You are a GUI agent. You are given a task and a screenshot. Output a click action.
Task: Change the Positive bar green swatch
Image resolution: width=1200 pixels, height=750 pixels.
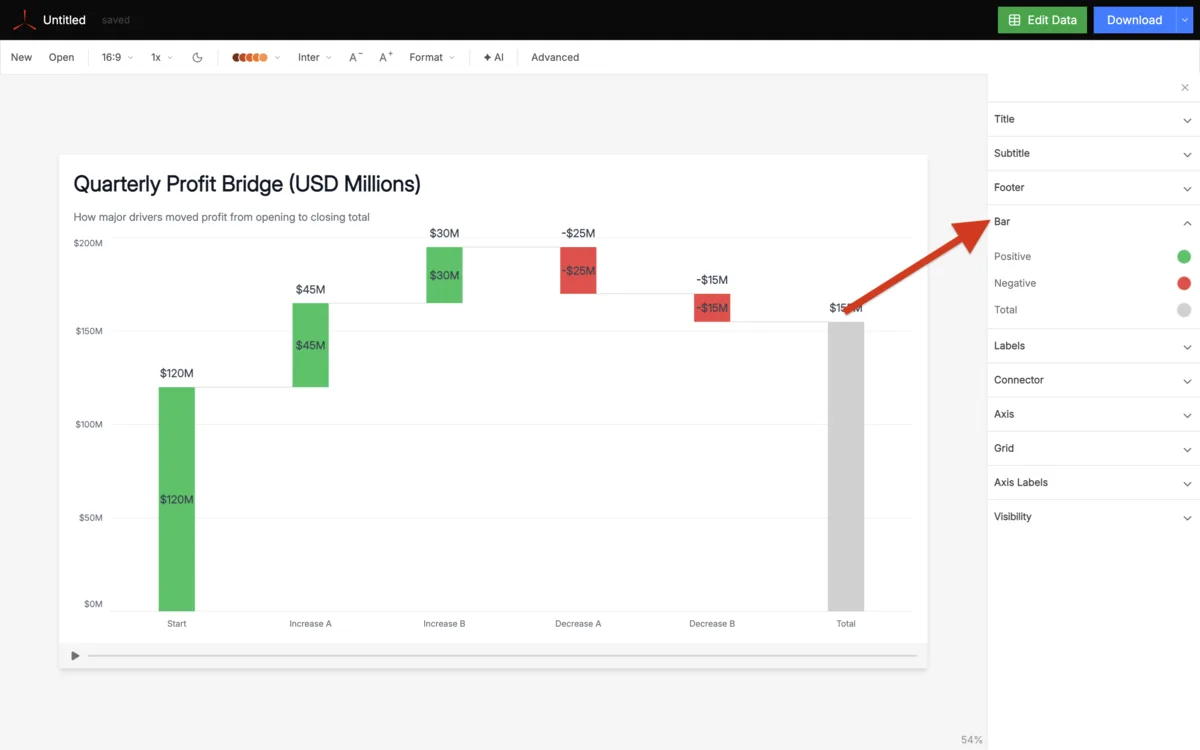click(1184, 257)
